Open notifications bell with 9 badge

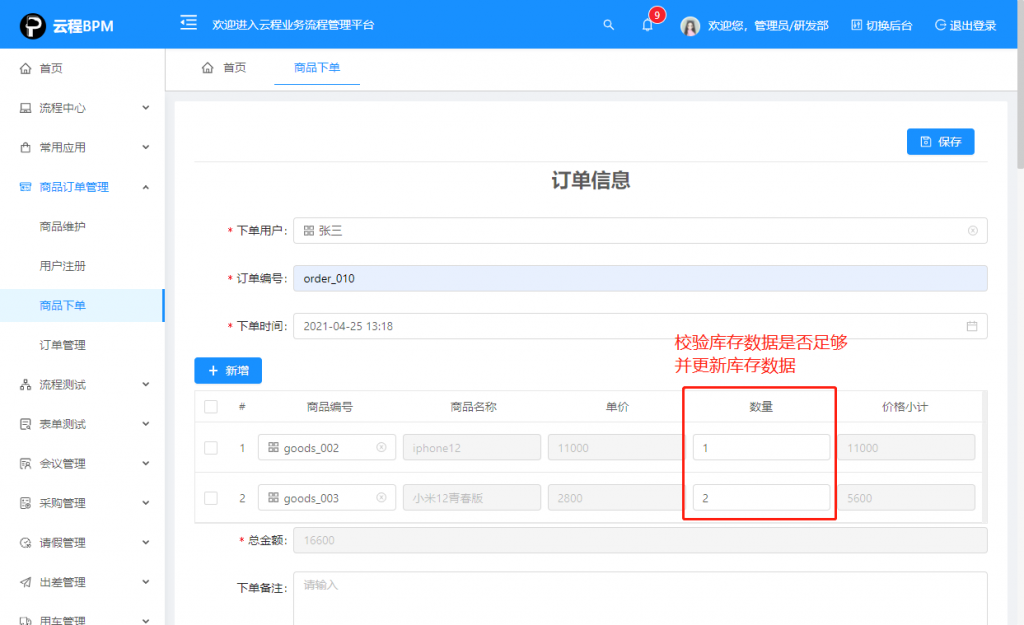click(x=648, y=25)
